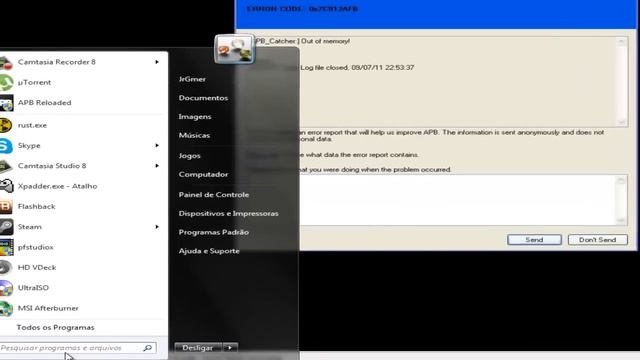Click Don't Send in the error dialog
The image size is (640, 360).
click(598, 240)
